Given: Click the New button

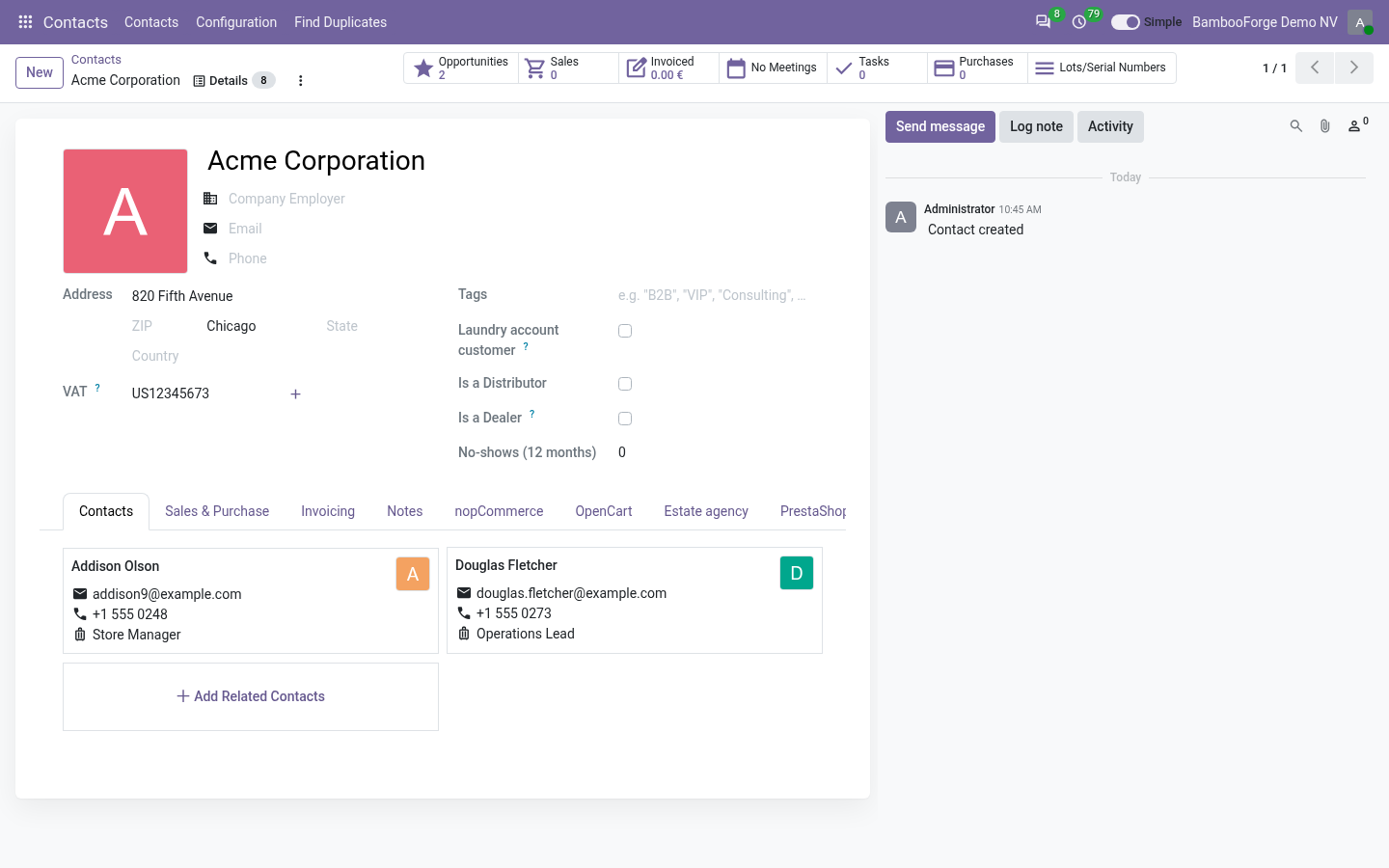Looking at the screenshot, I should coord(40,72).
